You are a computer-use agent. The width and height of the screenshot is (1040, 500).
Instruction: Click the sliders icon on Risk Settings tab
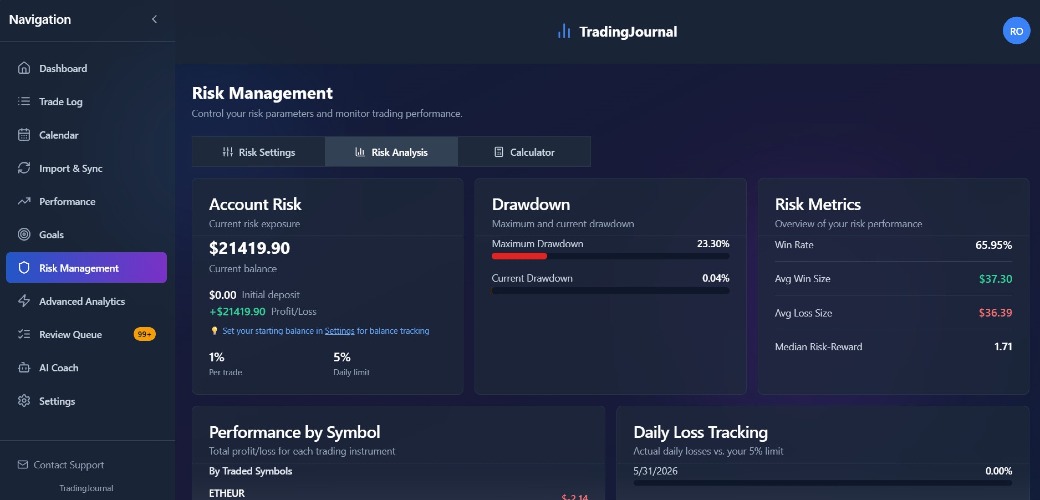[x=228, y=152]
